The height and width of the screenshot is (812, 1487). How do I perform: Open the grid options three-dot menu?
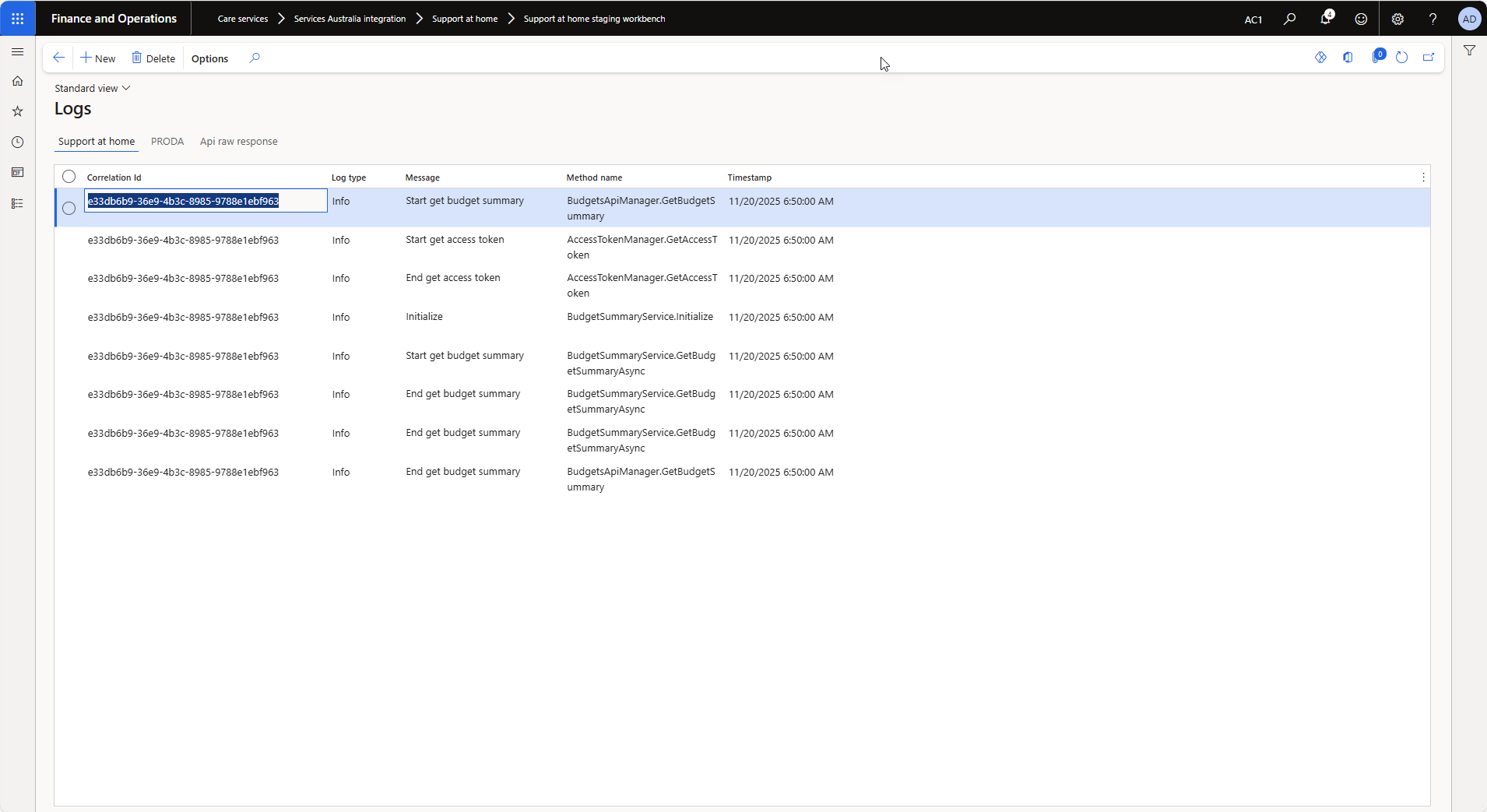(1423, 178)
